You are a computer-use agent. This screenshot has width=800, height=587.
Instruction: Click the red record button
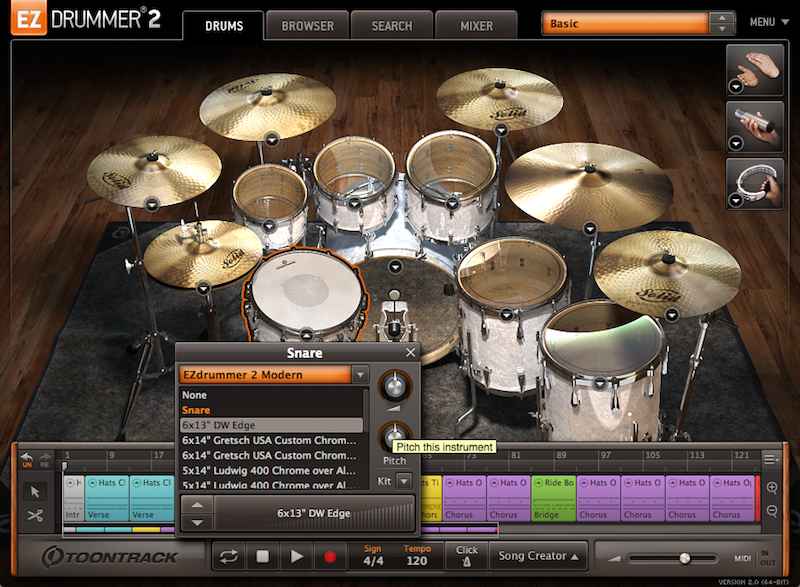pyautogui.click(x=330, y=557)
